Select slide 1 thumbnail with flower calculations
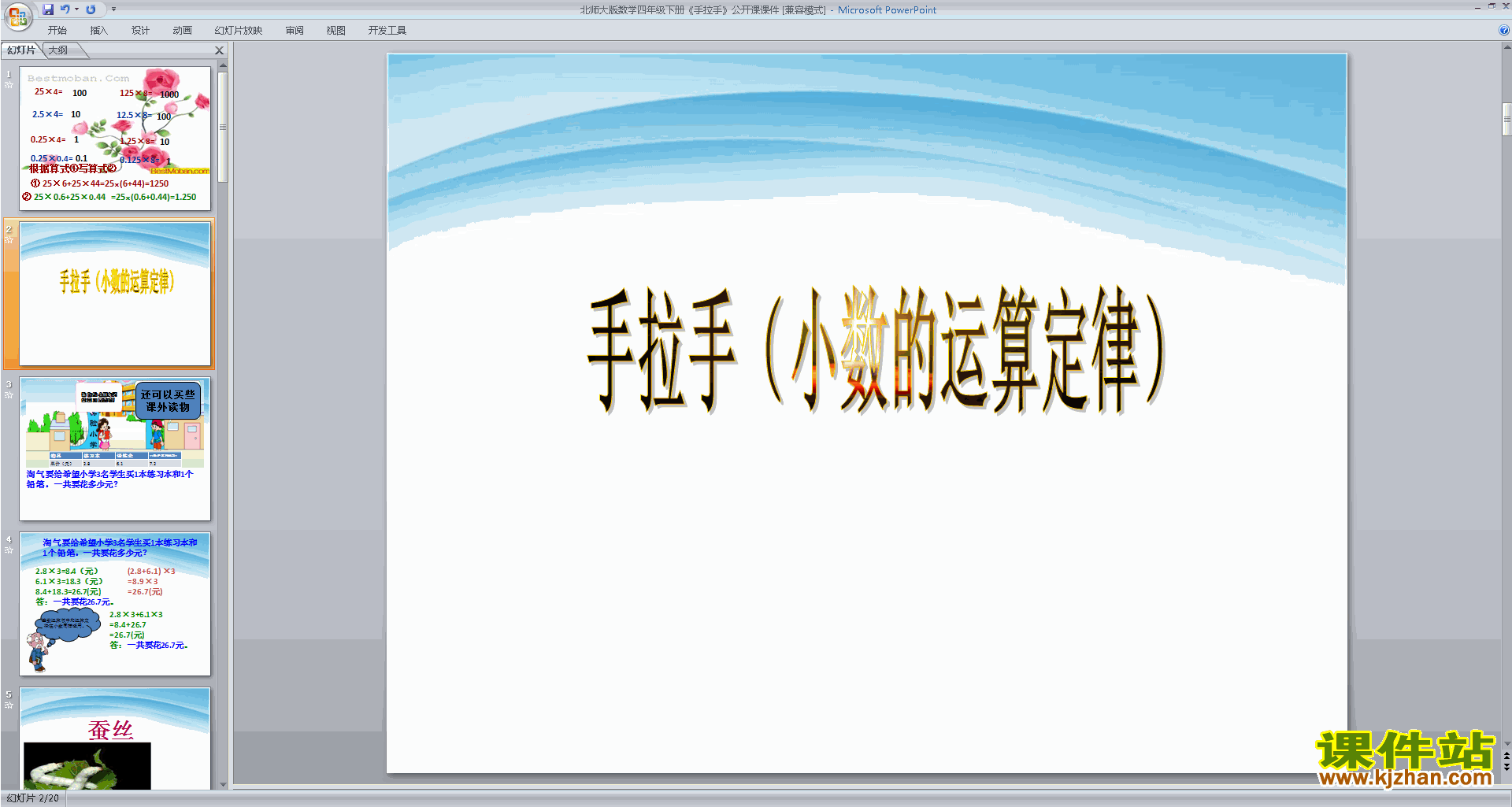1512x807 pixels. tap(115, 138)
